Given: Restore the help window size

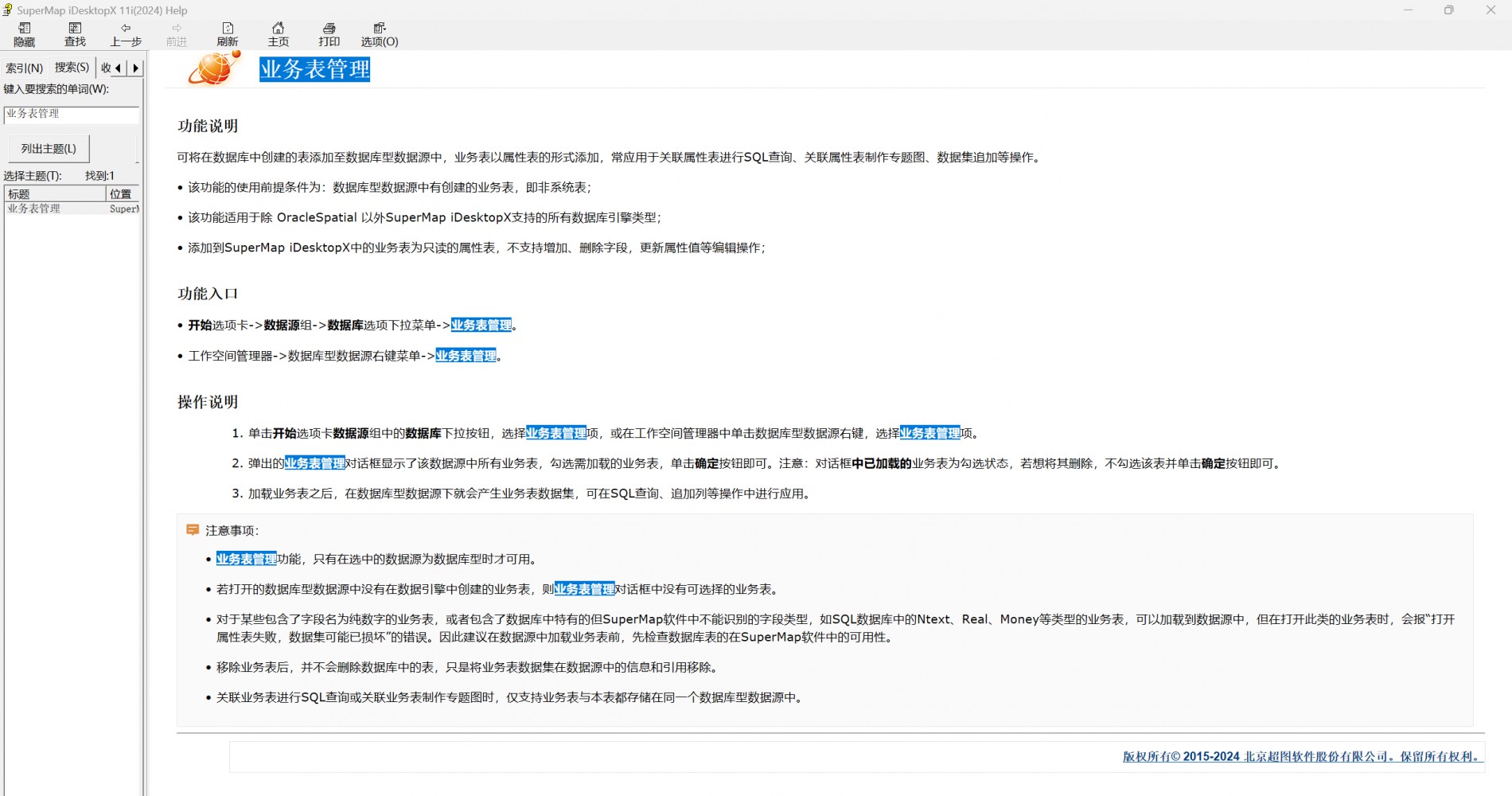Looking at the screenshot, I should click(1448, 10).
